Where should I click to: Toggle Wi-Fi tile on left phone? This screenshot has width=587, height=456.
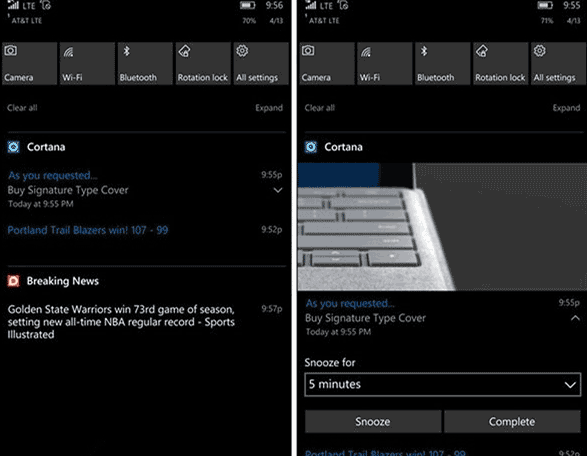point(87,63)
